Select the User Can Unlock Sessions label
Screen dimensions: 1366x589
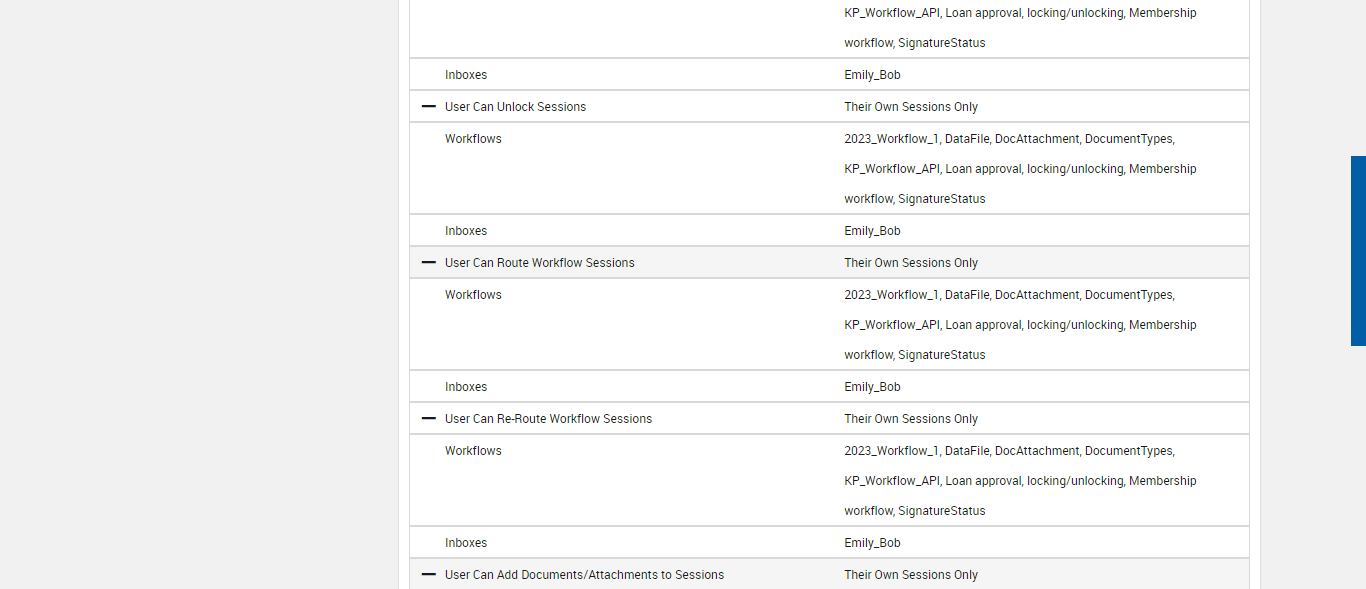(x=515, y=107)
